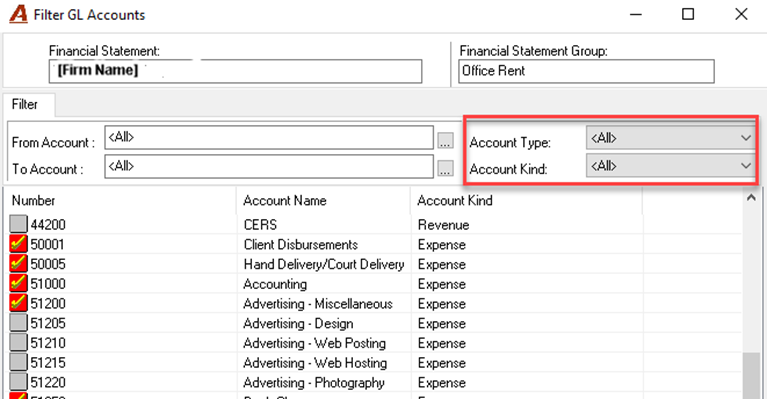Check the box for account 44200
This screenshot has width=767, height=399.
[18, 224]
